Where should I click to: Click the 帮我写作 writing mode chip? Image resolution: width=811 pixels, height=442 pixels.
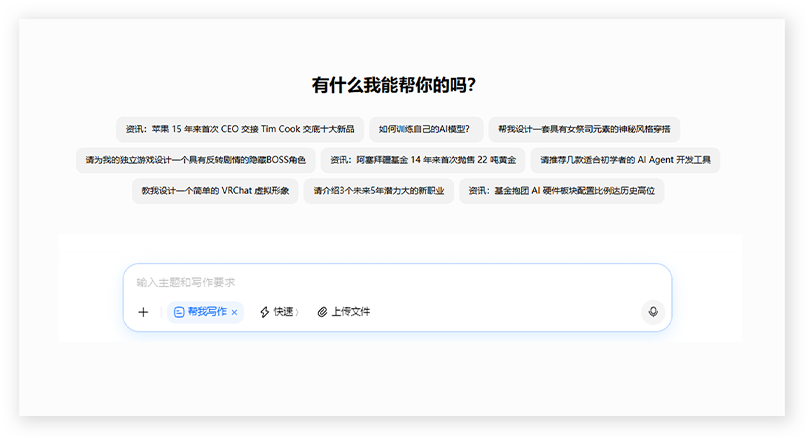206,312
